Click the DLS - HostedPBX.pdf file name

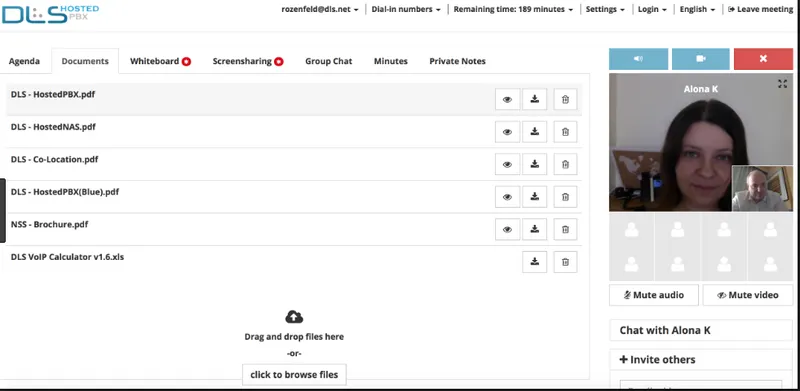point(53,94)
